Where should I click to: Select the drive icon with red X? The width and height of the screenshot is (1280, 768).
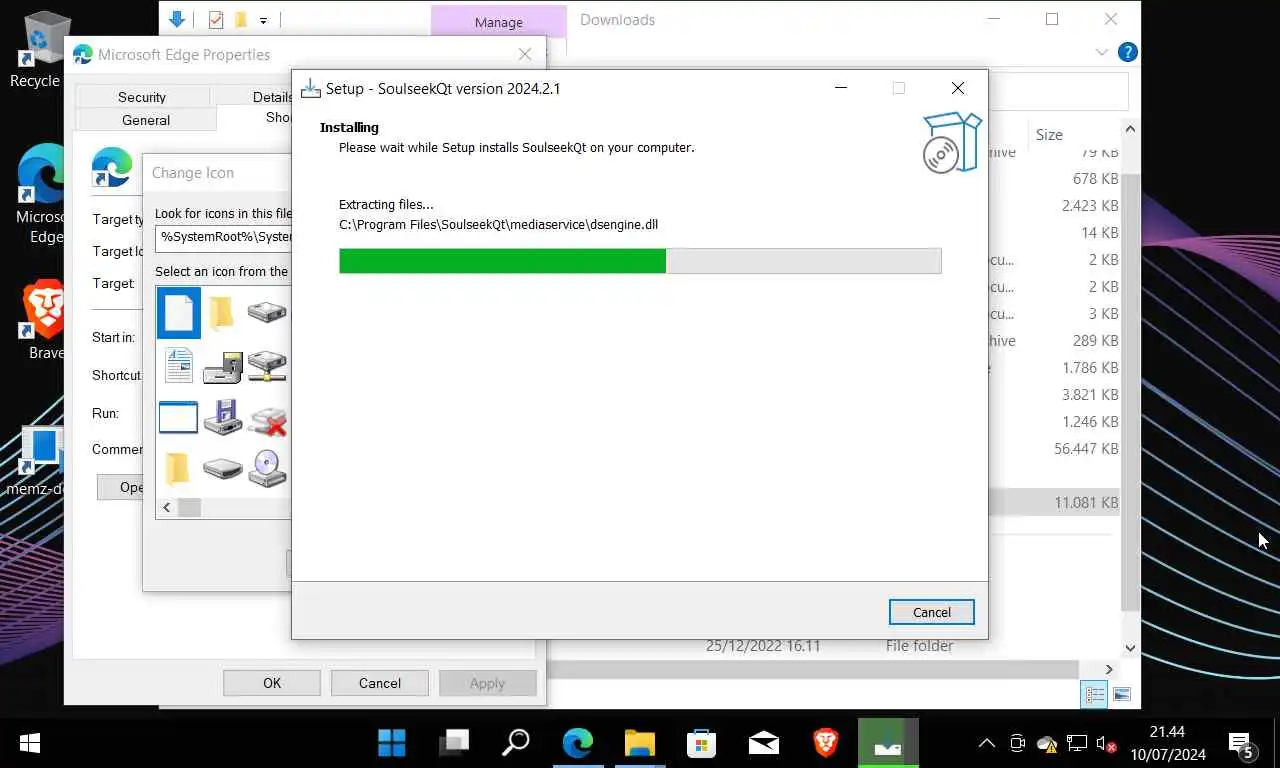coord(267,420)
